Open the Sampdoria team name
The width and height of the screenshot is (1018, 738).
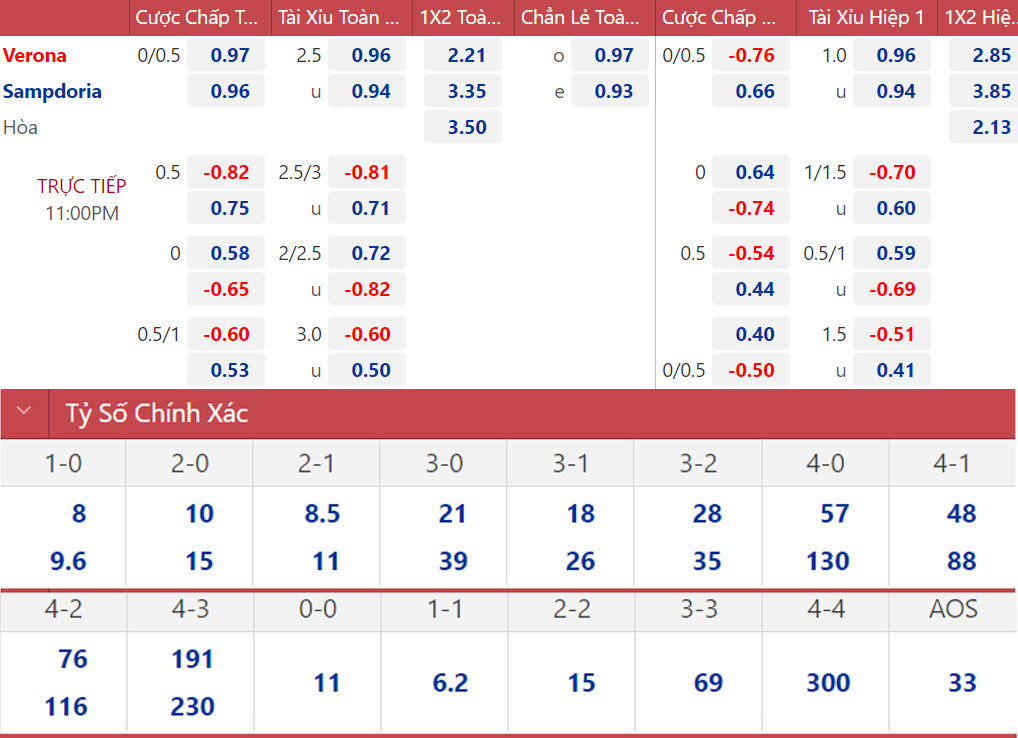click(x=52, y=92)
